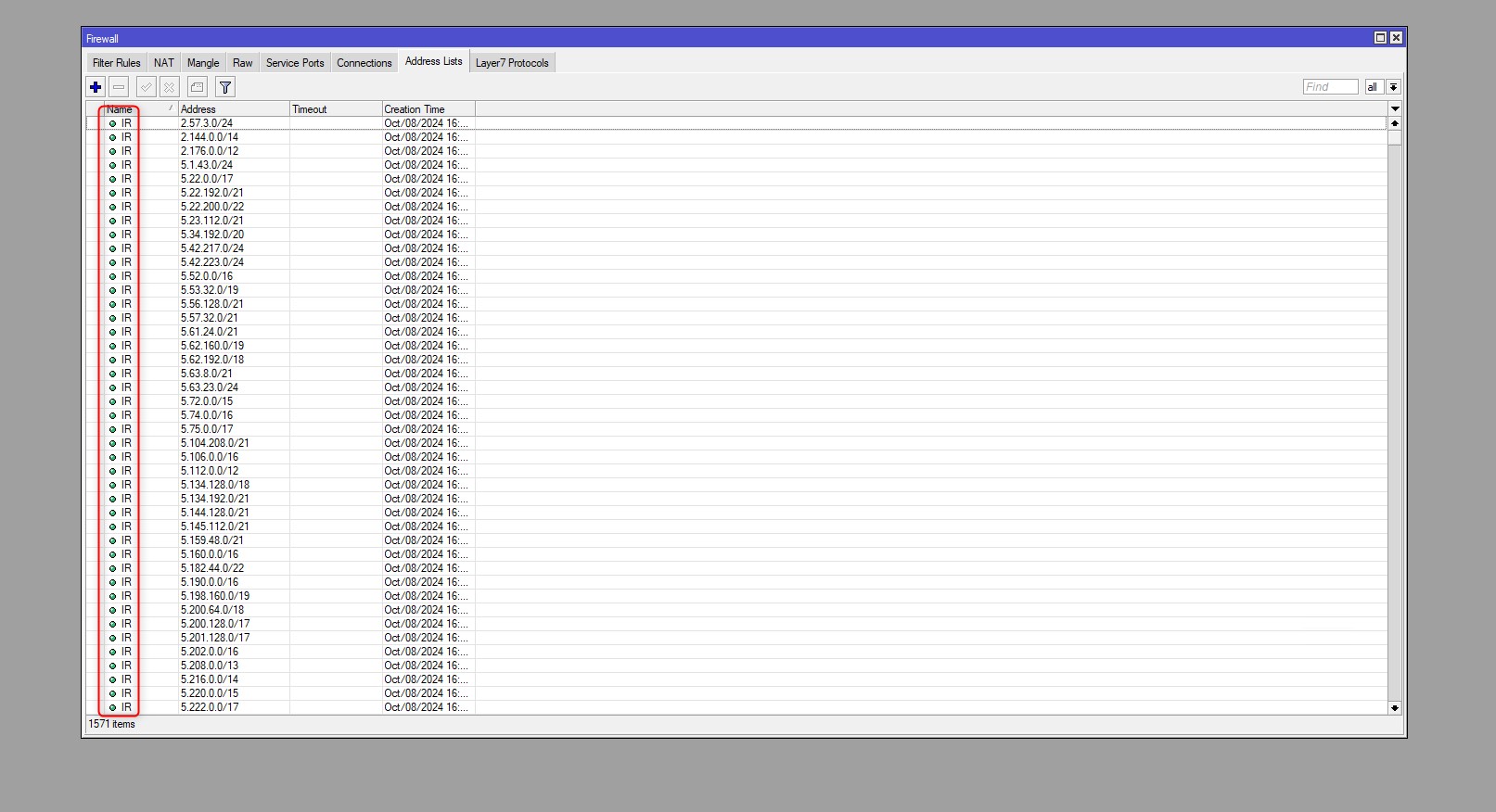The height and width of the screenshot is (812, 1496).
Task: Open the Filter funnel tool
Action: pyautogui.click(x=224, y=87)
